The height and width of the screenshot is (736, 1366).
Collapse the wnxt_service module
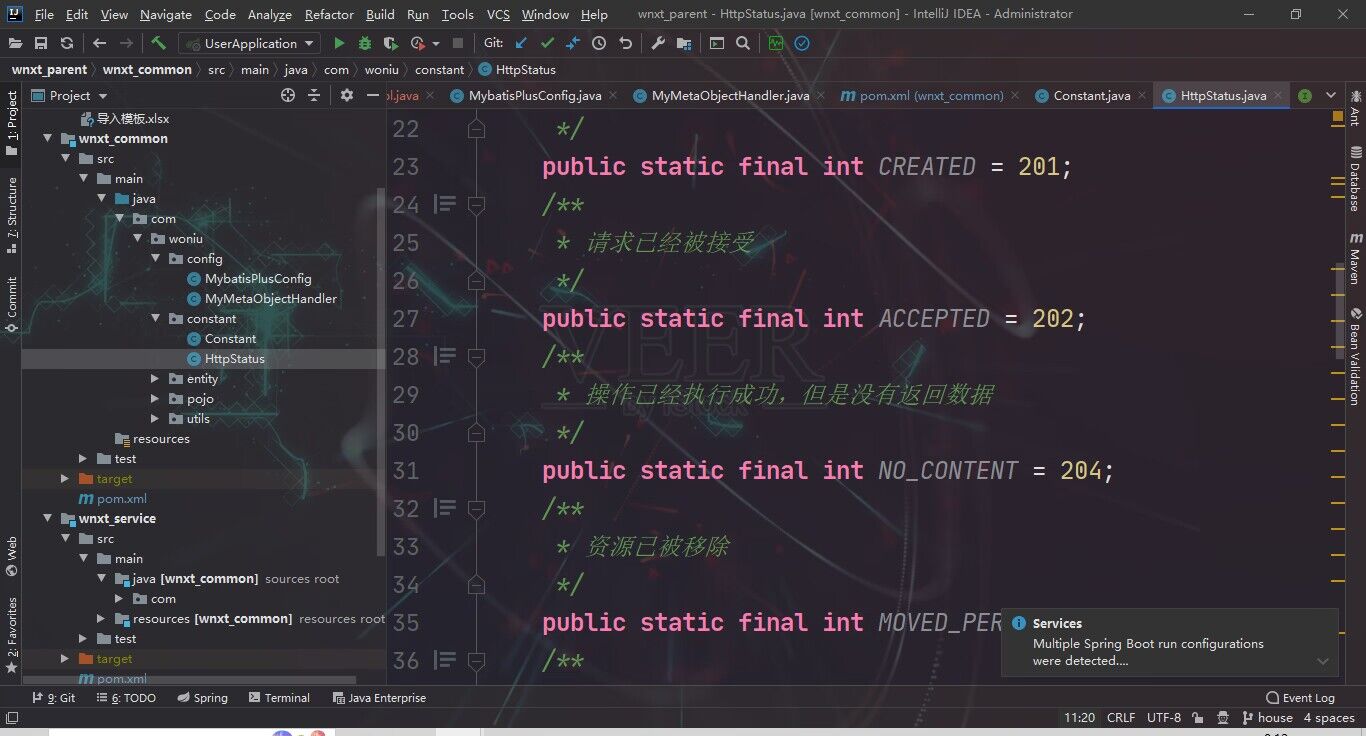(x=47, y=518)
